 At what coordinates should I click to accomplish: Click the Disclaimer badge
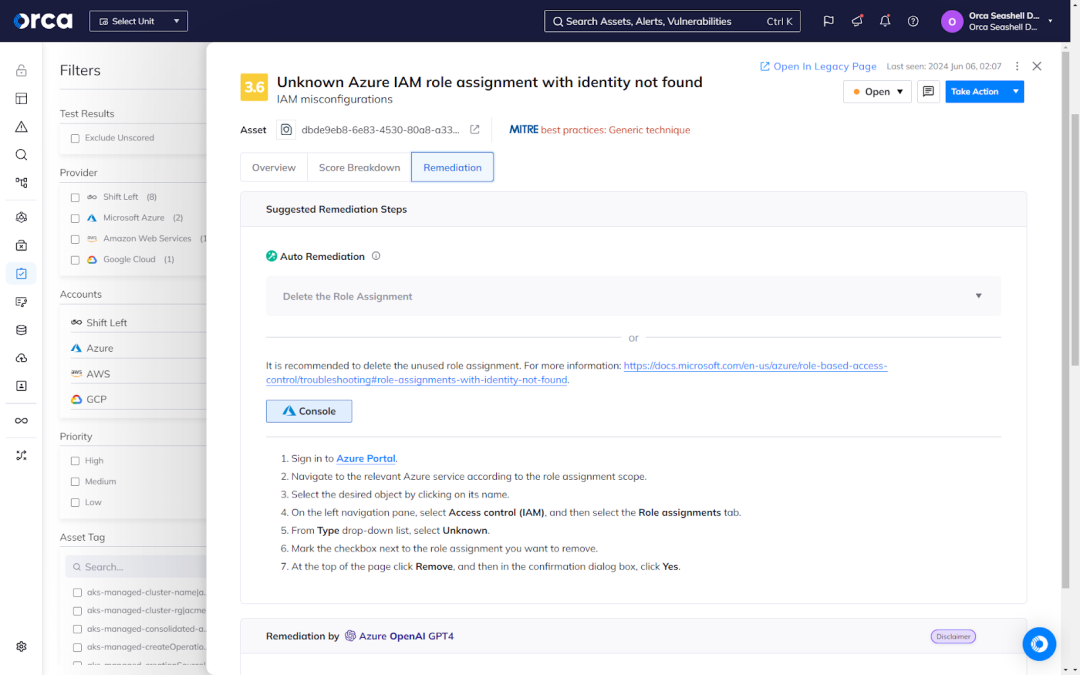[953, 636]
